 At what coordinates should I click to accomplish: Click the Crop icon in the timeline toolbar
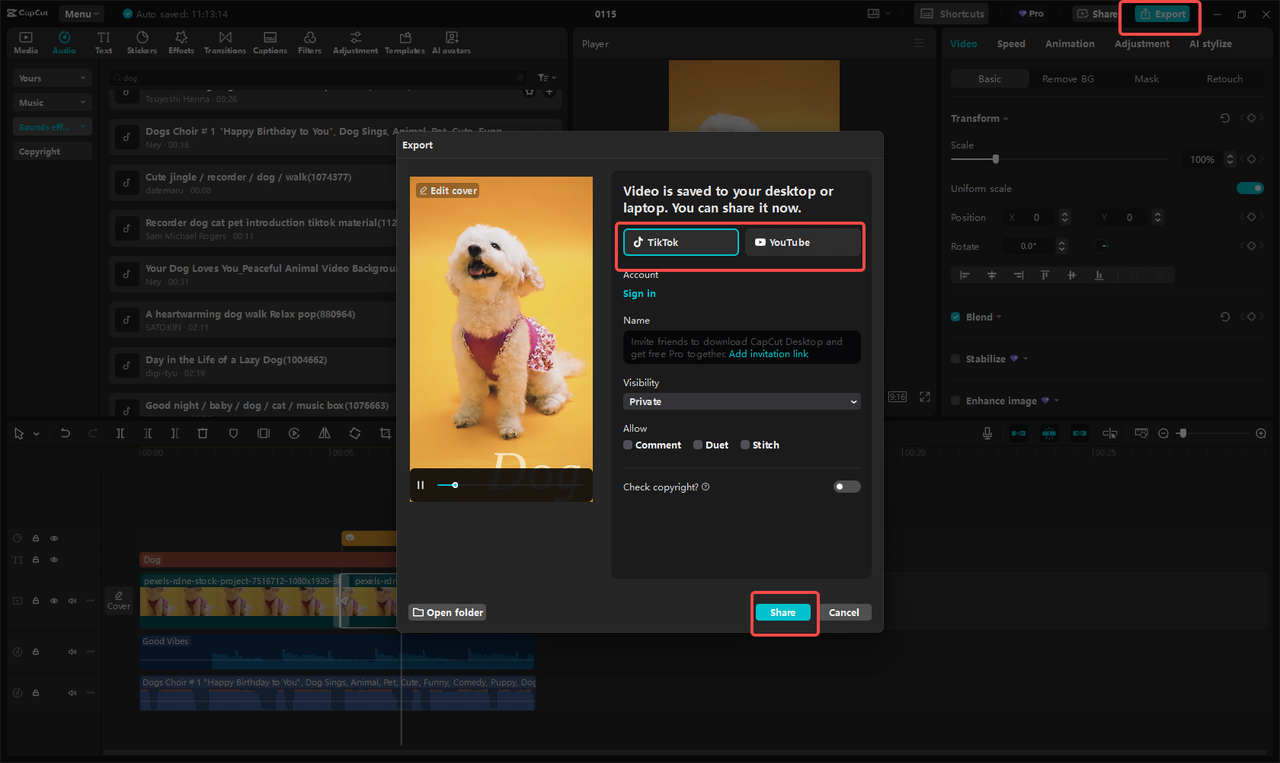(384, 433)
